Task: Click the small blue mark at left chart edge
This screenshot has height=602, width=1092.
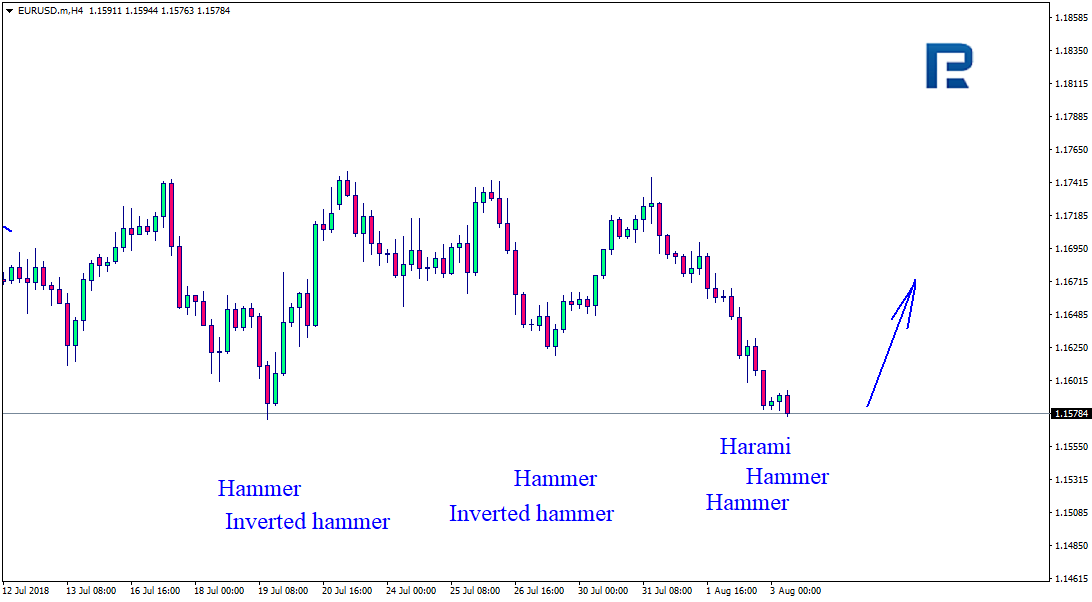Action: tap(7, 229)
